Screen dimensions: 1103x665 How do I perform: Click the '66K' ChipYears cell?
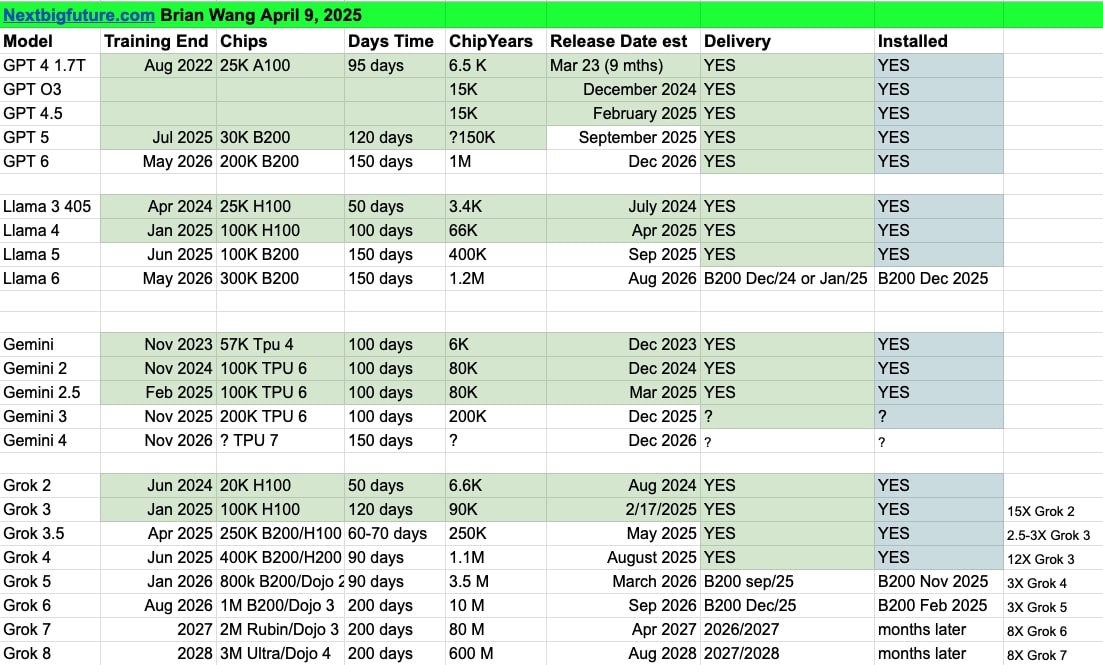tap(496, 230)
